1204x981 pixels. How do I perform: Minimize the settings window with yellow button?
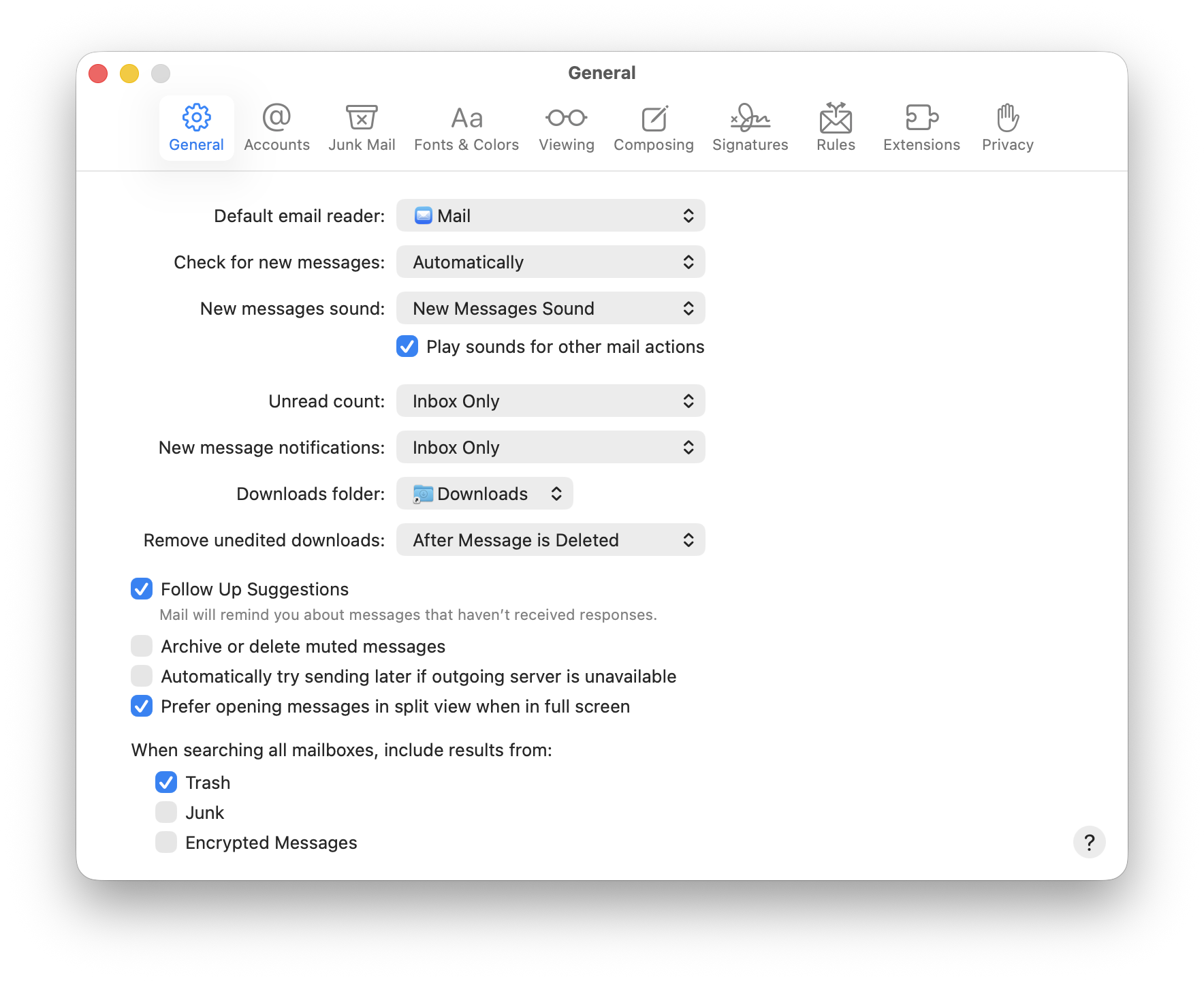tap(129, 74)
